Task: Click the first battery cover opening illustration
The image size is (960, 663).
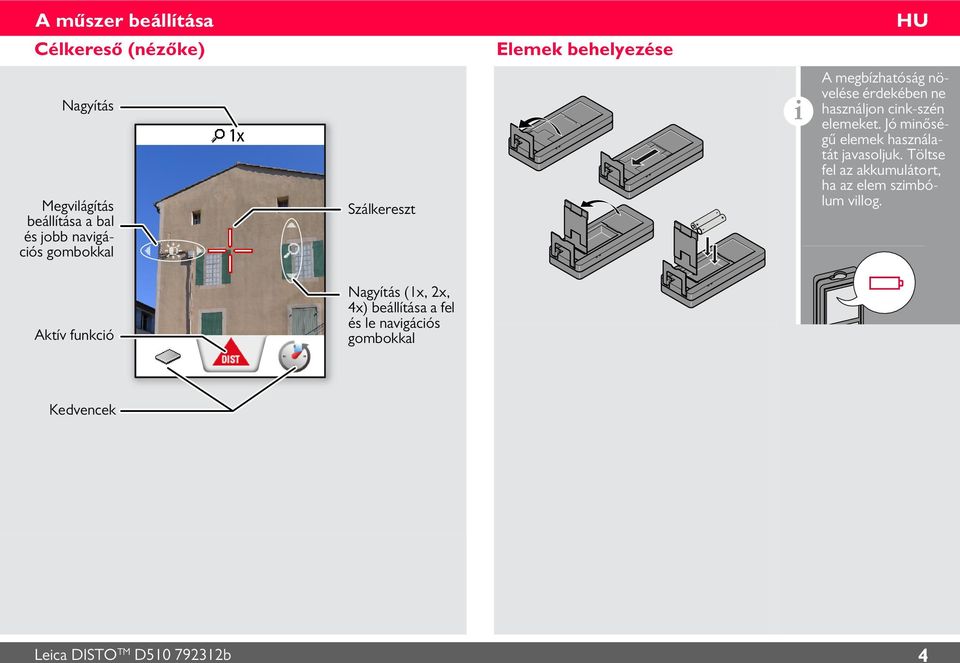Action: (560, 133)
